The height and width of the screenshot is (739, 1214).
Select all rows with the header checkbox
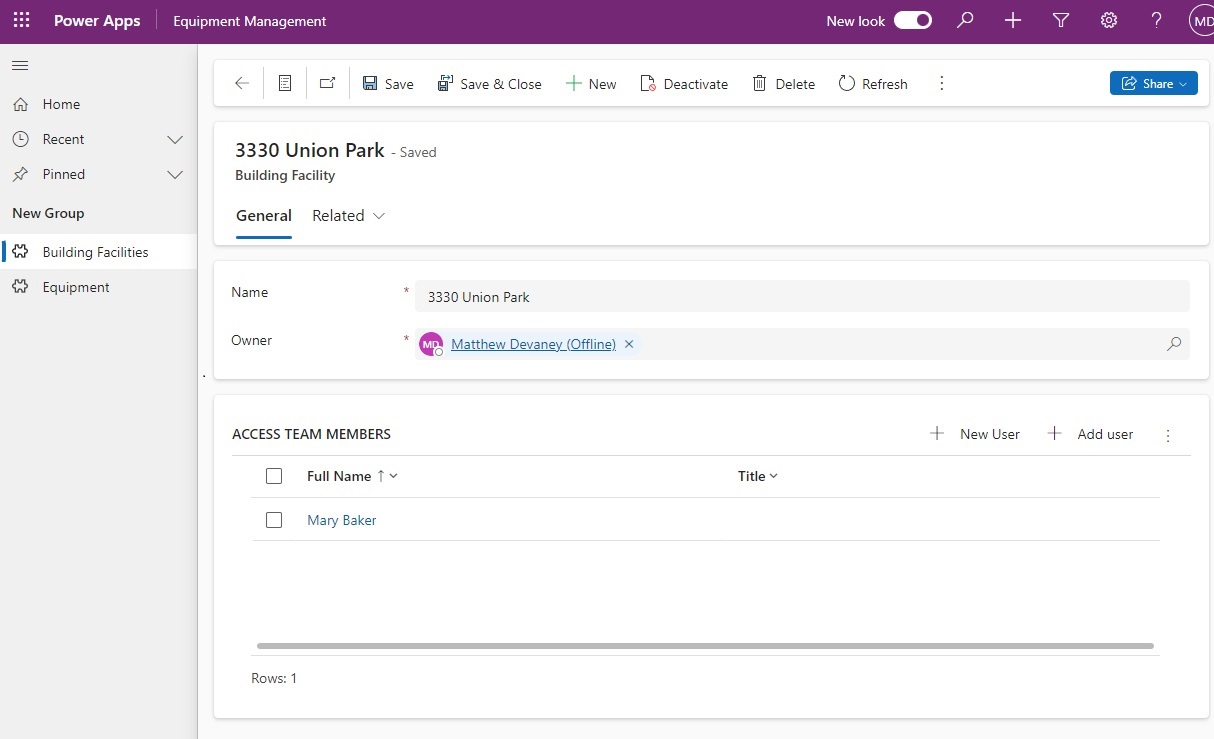tap(274, 476)
